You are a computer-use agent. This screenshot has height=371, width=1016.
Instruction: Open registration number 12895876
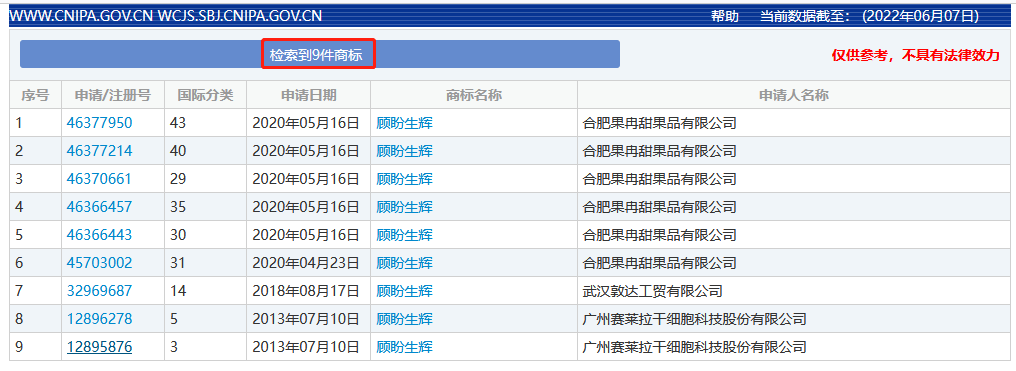point(99,347)
